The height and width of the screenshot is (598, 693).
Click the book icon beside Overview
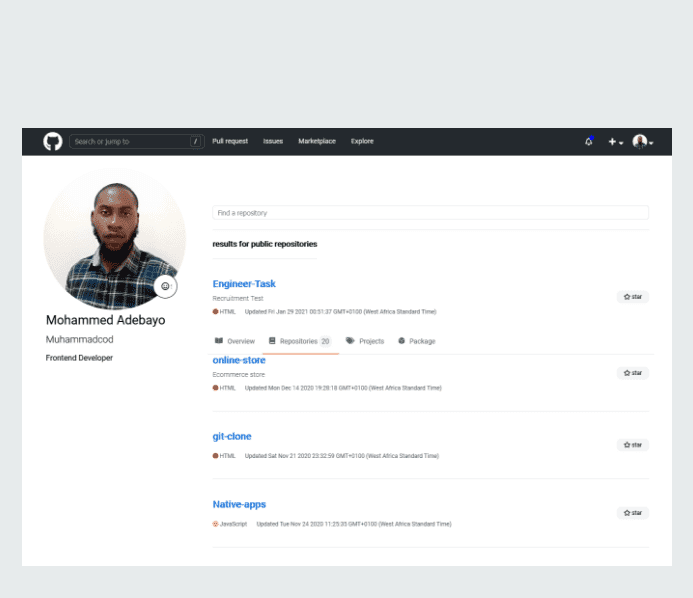[x=219, y=341]
